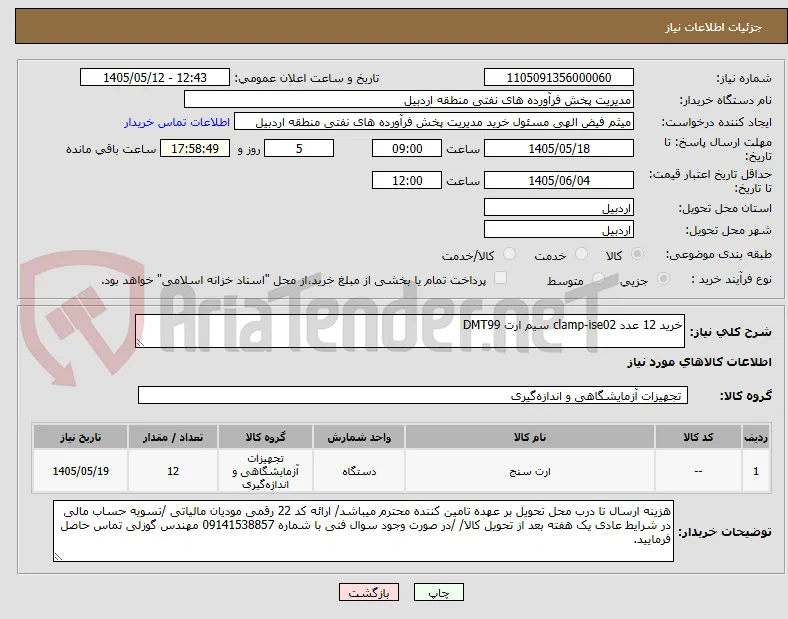Click the quantity cell showing 12

click(173, 471)
